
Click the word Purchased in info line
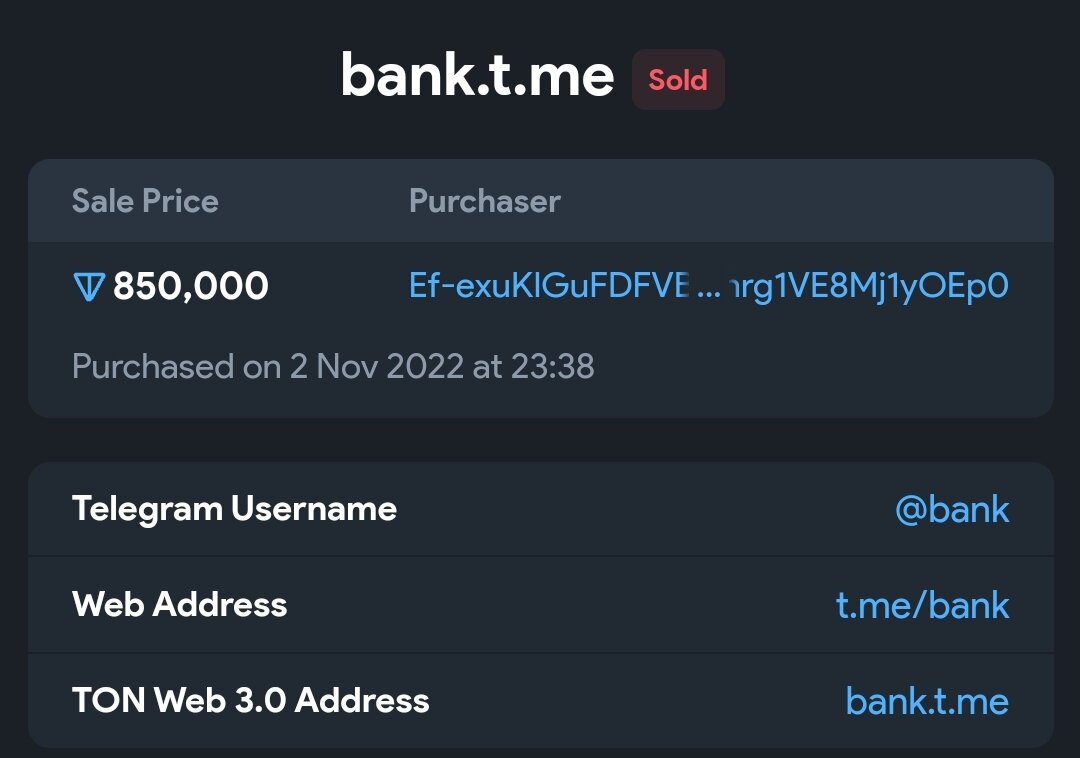(153, 366)
